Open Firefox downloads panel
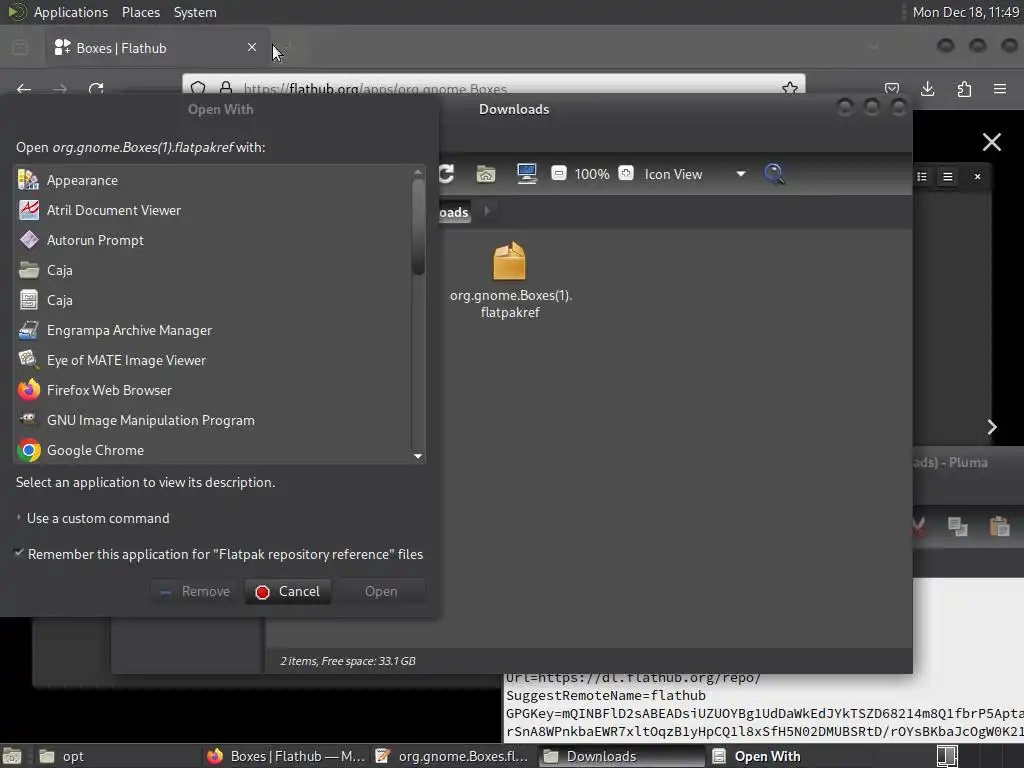1024x768 pixels. point(927,89)
